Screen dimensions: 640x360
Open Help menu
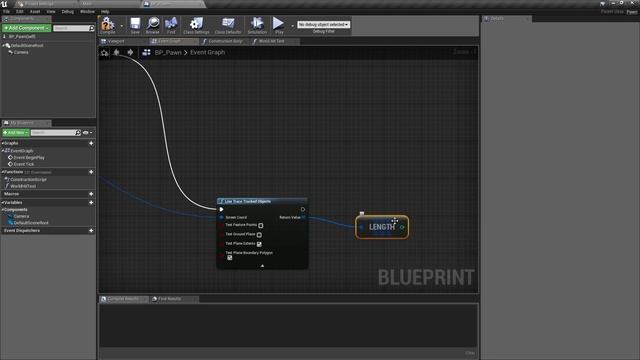105,11
